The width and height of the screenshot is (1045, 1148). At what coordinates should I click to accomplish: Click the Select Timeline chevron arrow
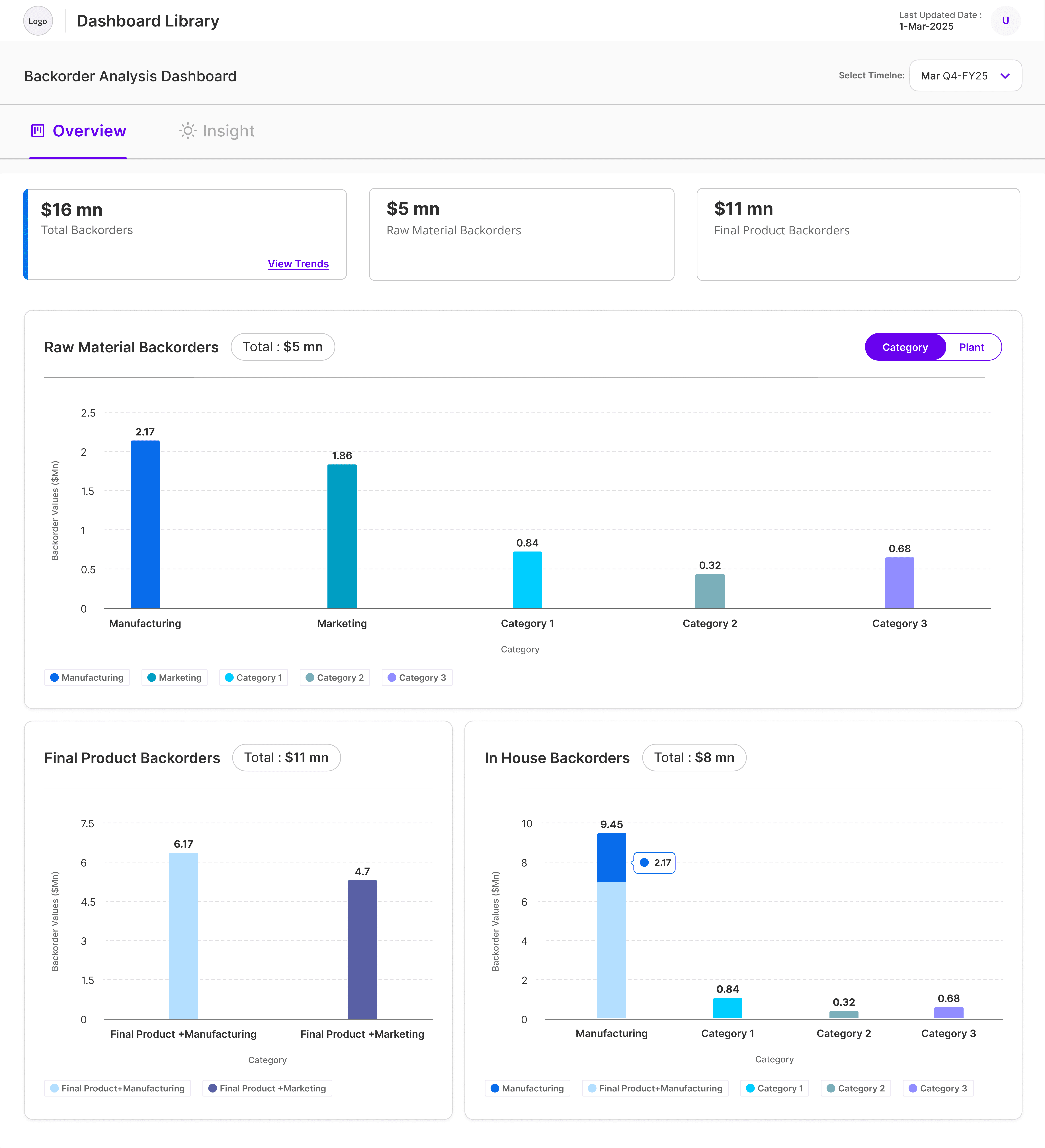(1005, 76)
